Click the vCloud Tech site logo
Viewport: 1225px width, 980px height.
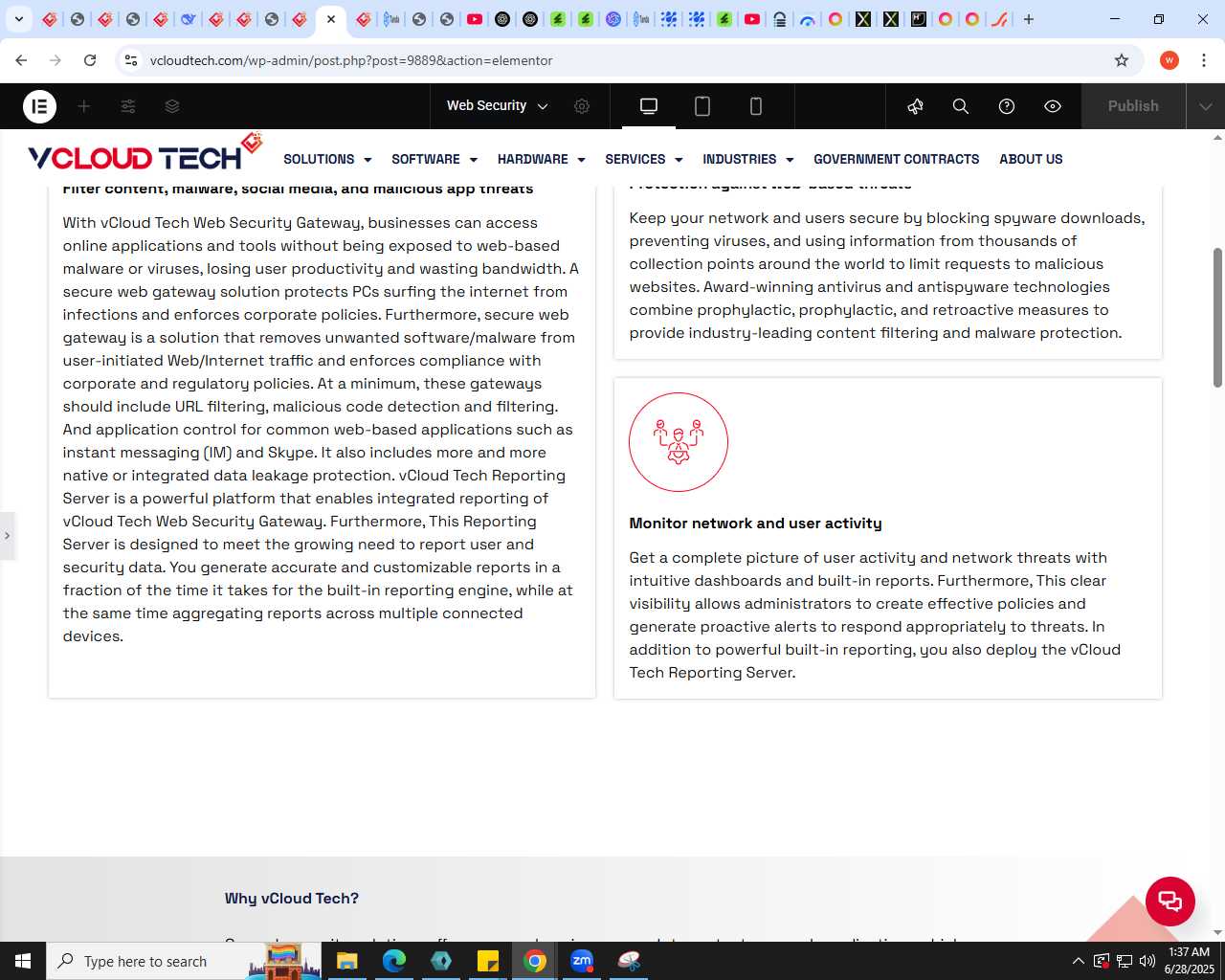tap(145, 153)
